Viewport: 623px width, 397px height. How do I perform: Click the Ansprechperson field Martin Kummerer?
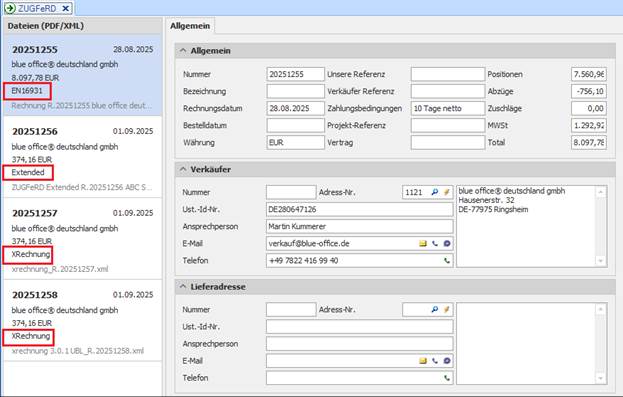(360, 227)
